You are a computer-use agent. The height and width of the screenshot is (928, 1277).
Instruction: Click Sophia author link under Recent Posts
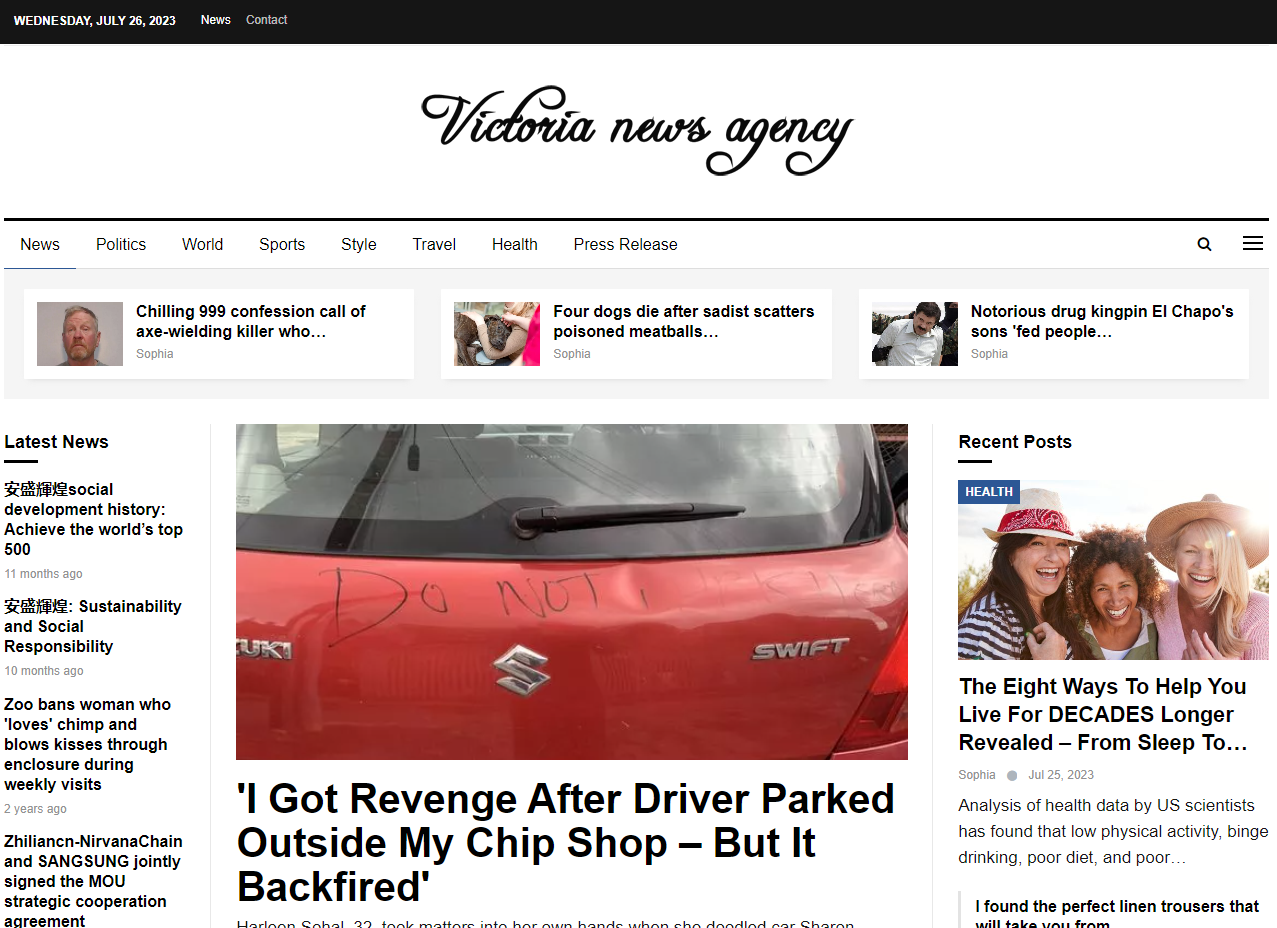coord(977,775)
